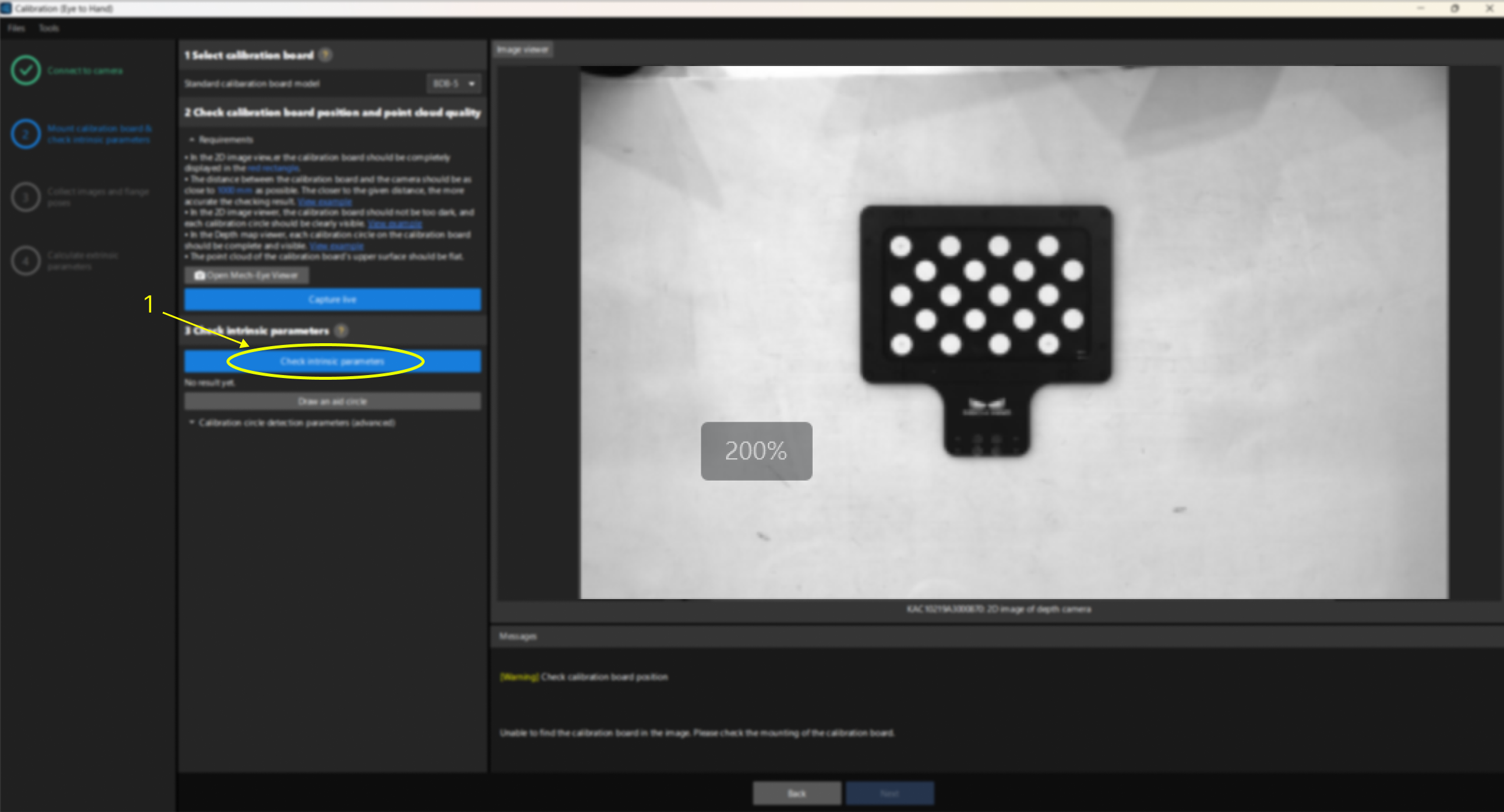Expand Calibration circle detection parameters (advanced)
This screenshot has height=812, width=1504.
192,422
